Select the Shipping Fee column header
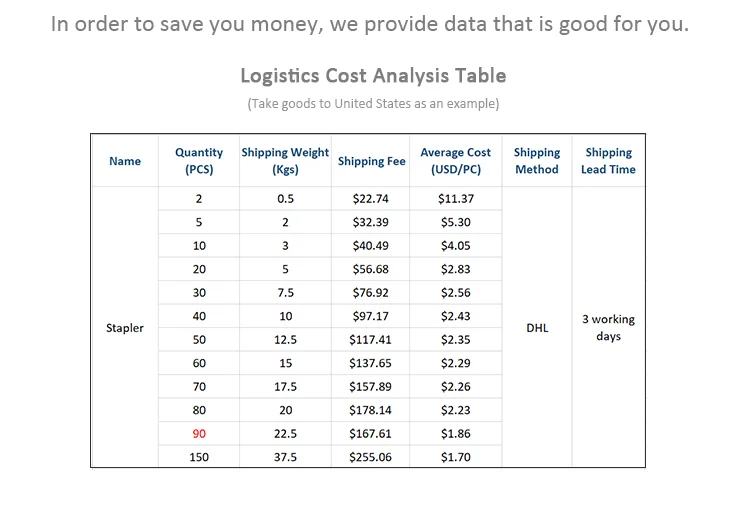This screenshot has height=515, width=750. 370,161
